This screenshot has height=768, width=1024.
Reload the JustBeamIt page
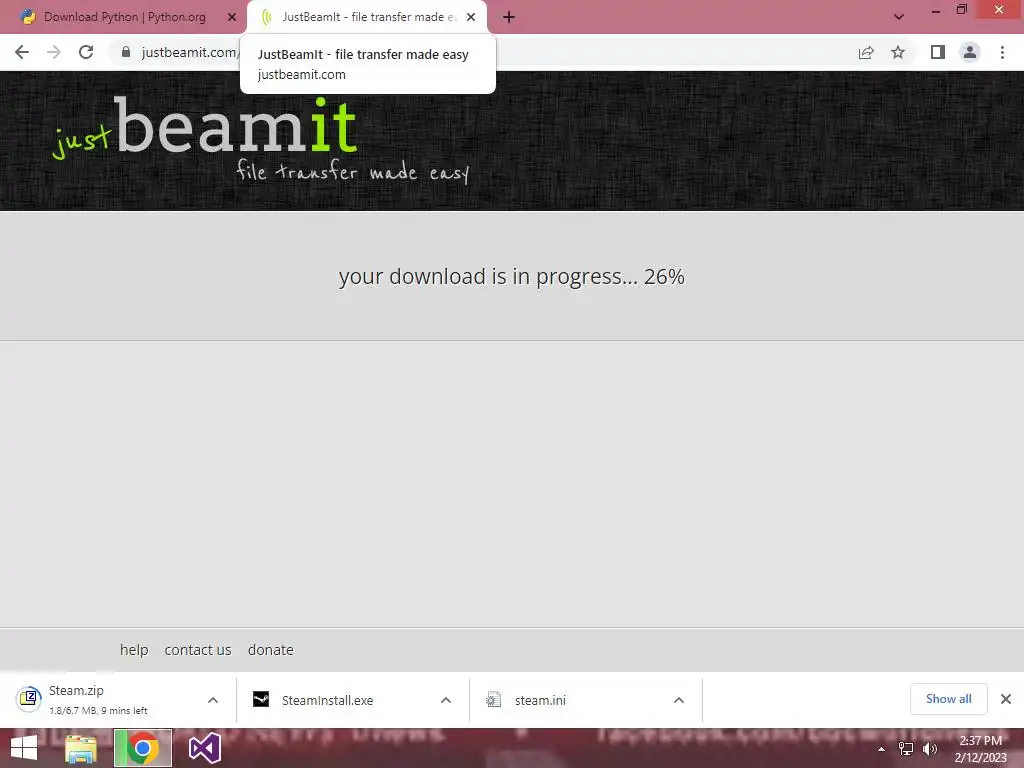tap(86, 52)
